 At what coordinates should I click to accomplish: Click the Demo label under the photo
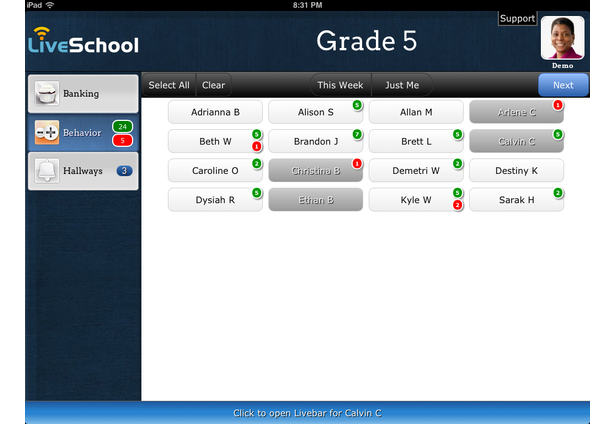[562, 66]
